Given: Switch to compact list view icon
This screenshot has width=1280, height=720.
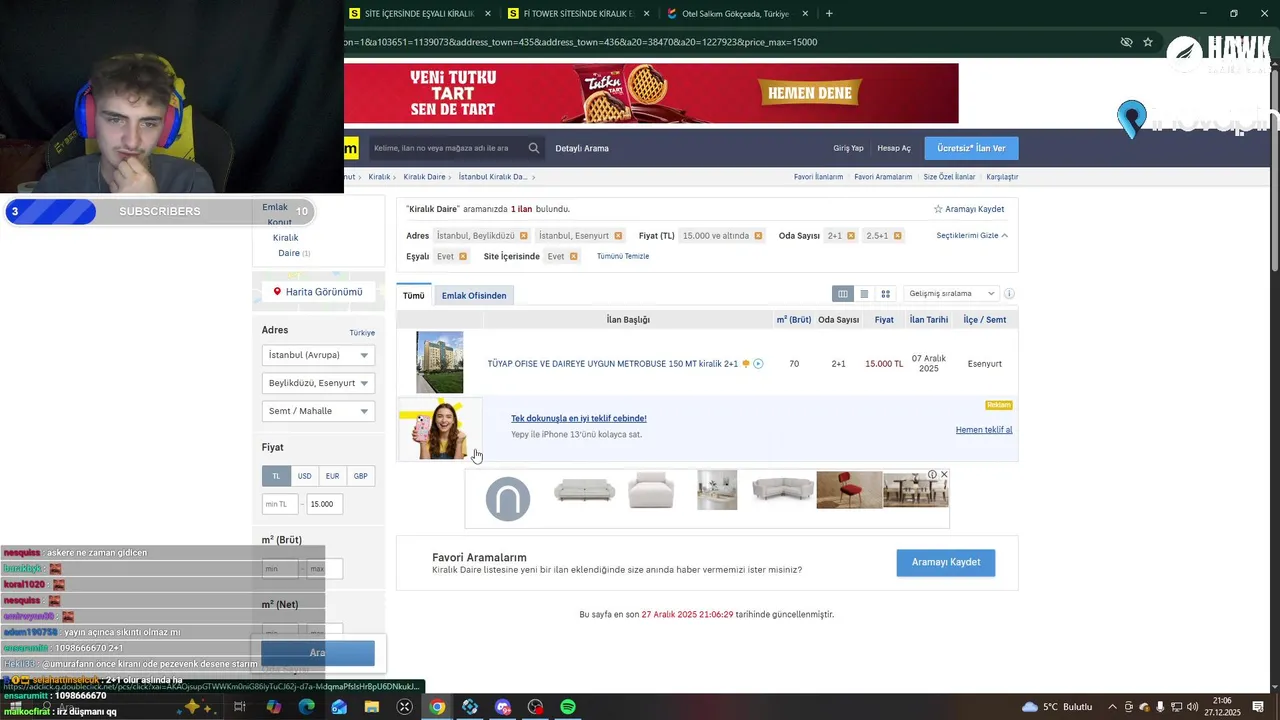Looking at the screenshot, I should click(x=864, y=294).
